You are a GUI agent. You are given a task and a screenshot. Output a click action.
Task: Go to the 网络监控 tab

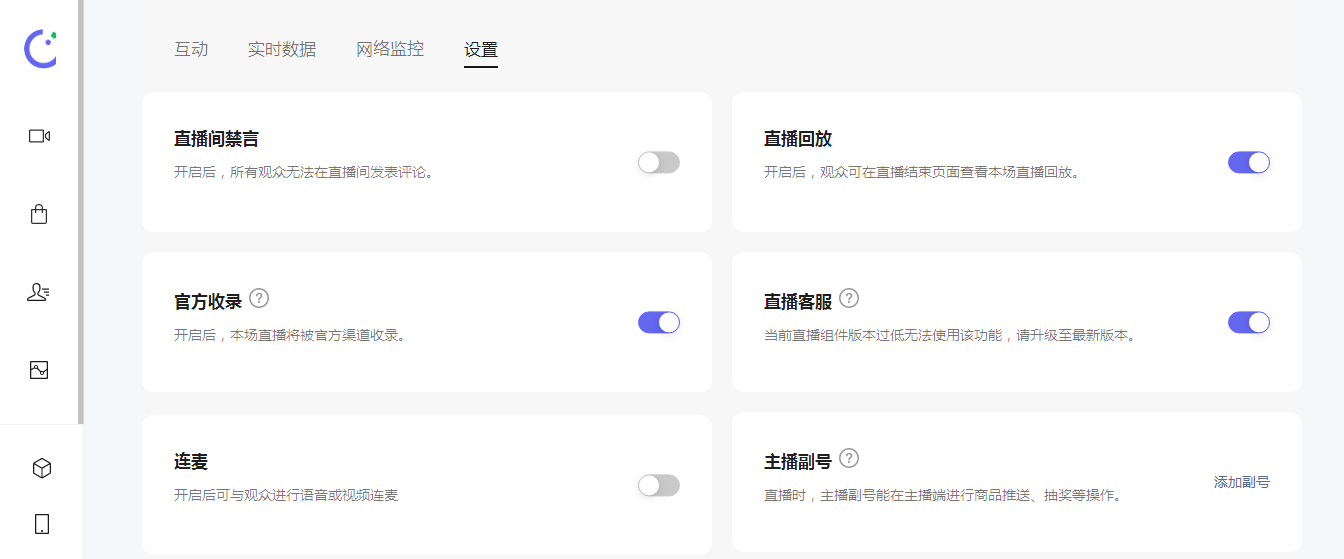coord(390,49)
